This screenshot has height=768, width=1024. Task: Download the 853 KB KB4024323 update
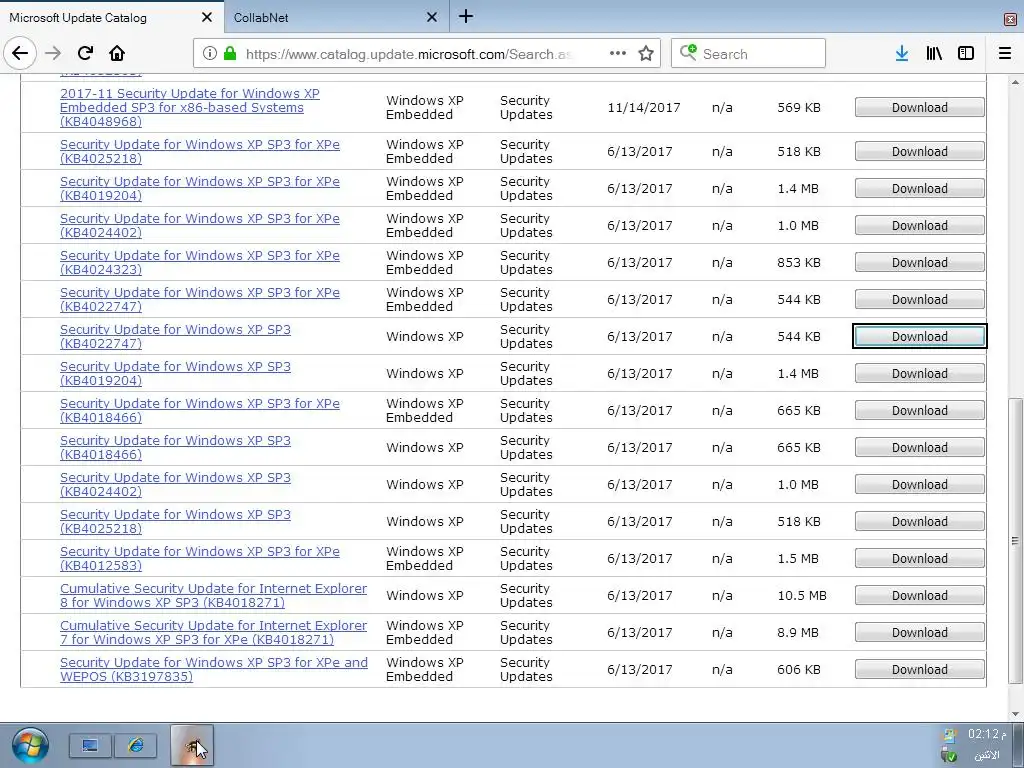click(920, 263)
